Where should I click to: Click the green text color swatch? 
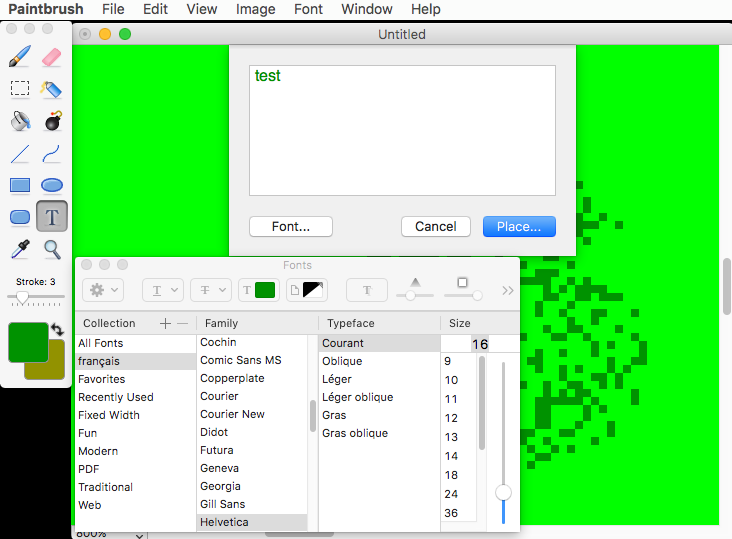[x=265, y=290]
